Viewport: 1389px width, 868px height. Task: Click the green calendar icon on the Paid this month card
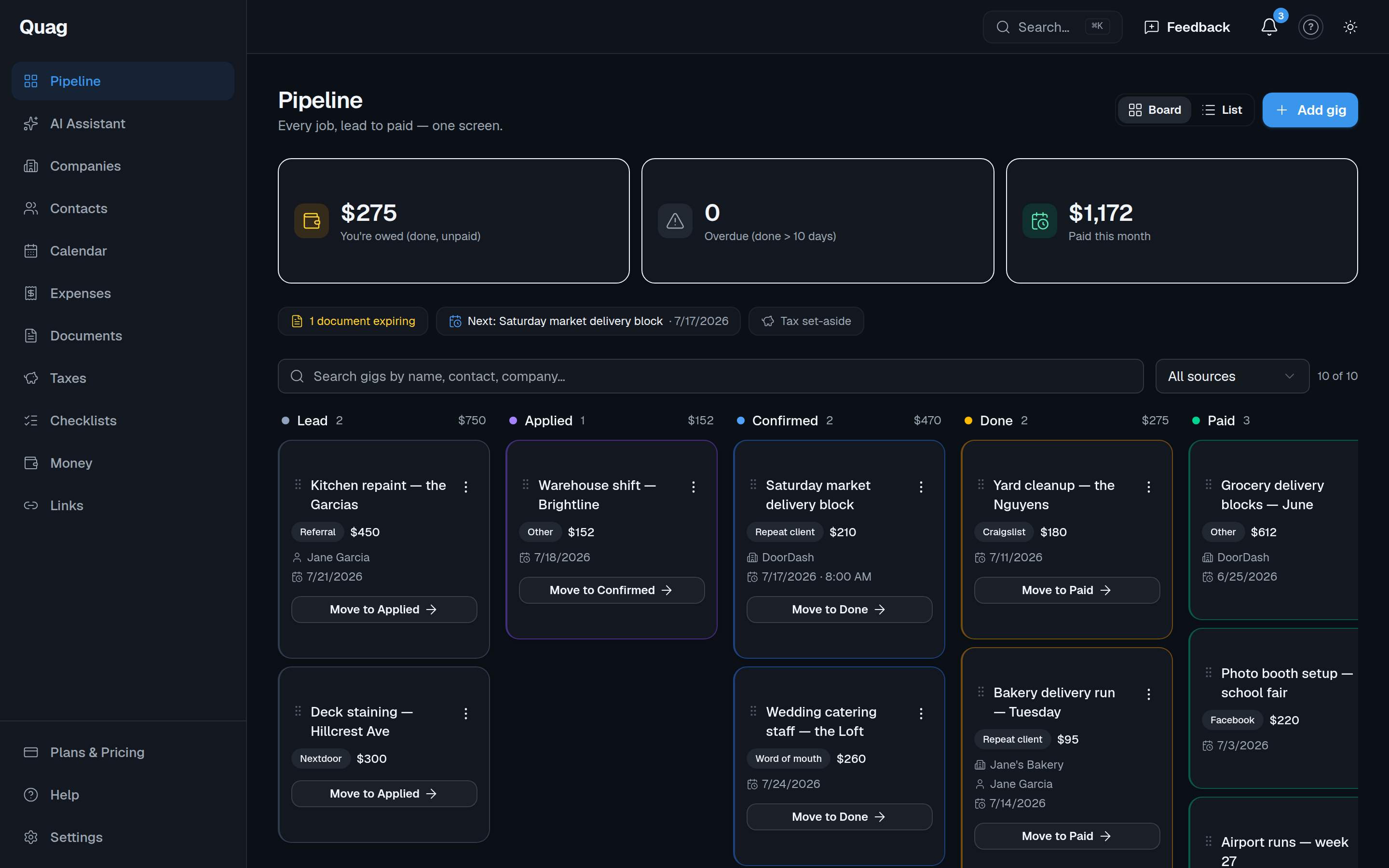tap(1039, 221)
